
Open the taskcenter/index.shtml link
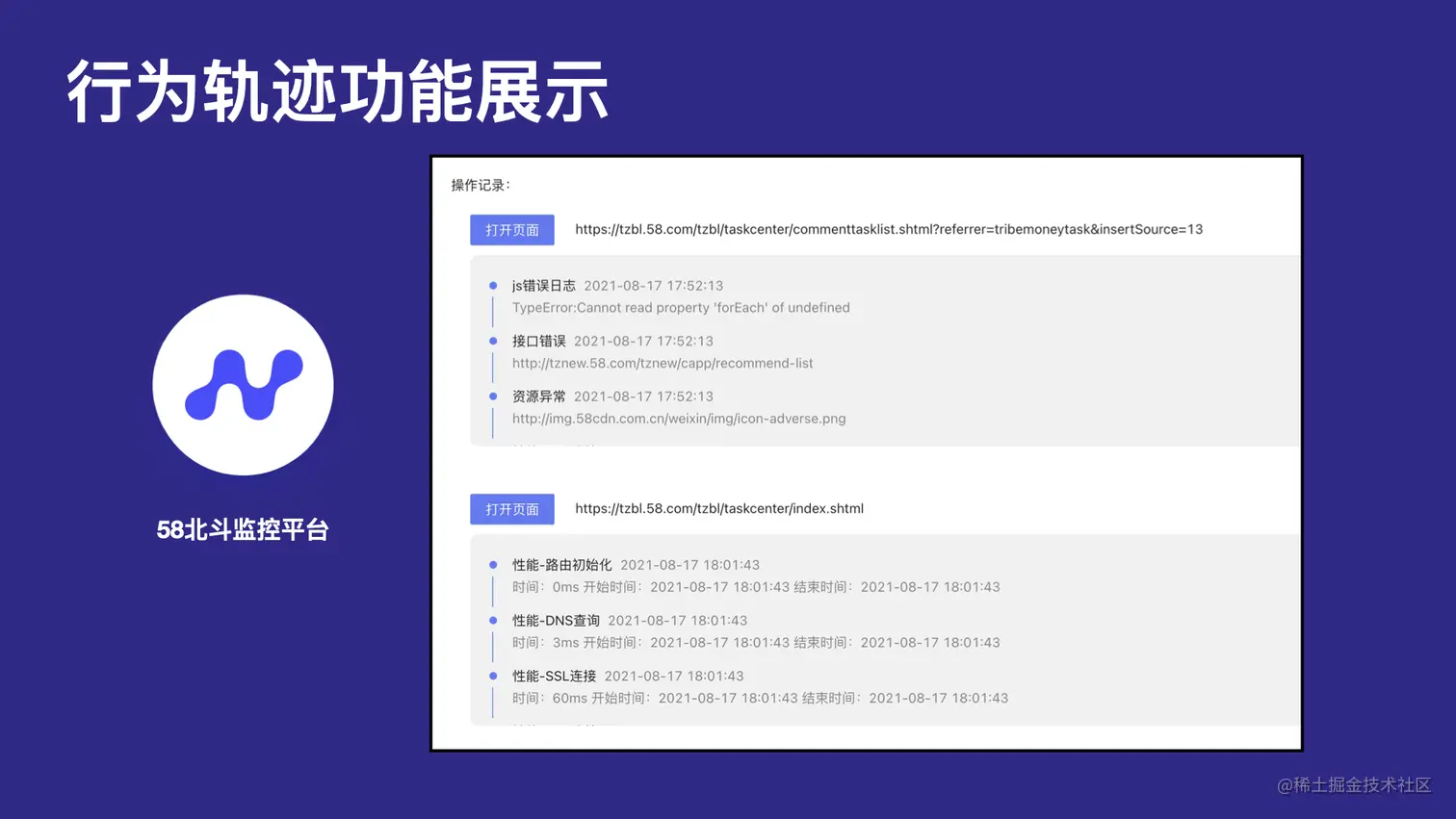click(x=719, y=508)
